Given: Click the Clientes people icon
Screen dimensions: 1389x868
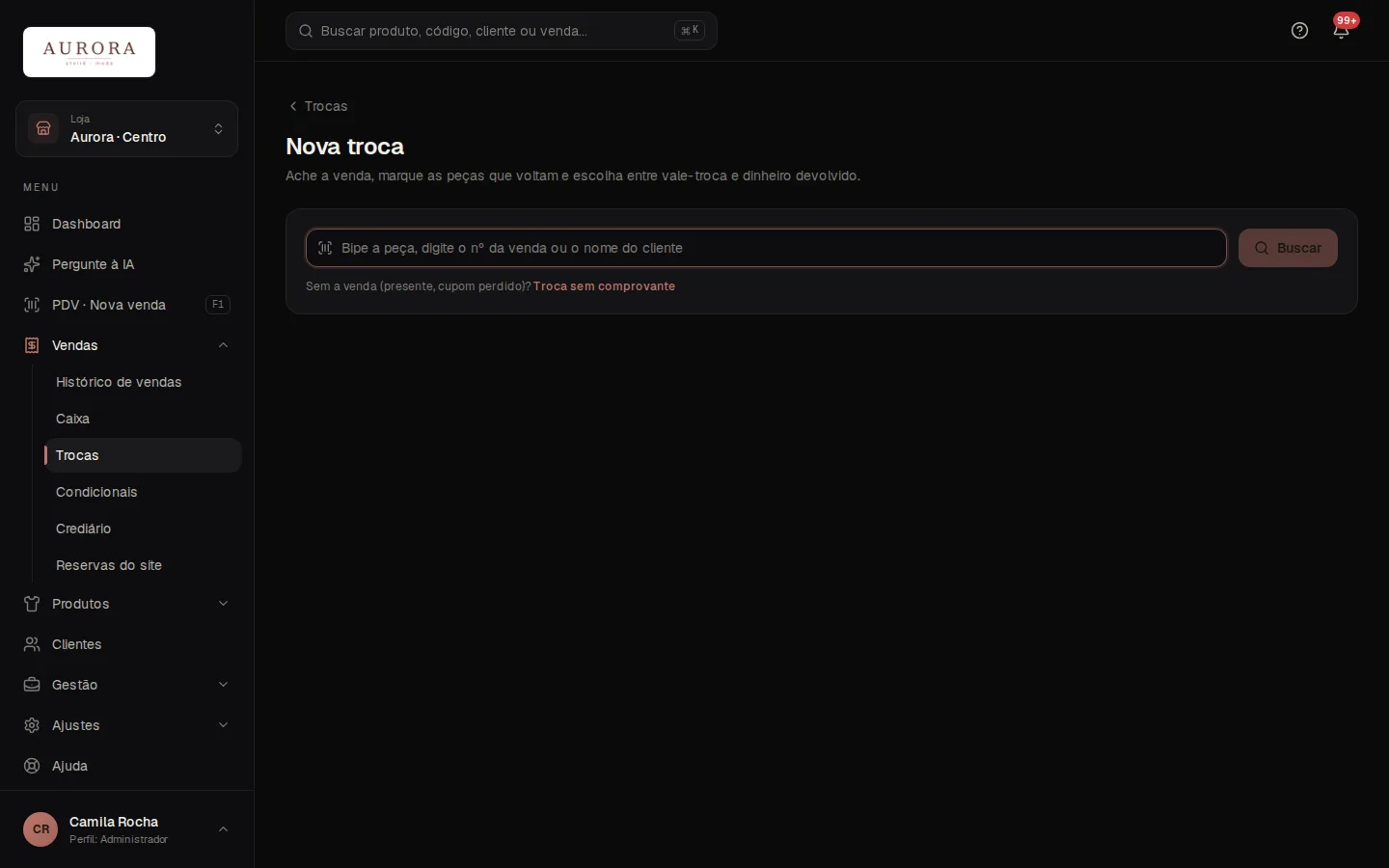Looking at the screenshot, I should click(x=32, y=644).
